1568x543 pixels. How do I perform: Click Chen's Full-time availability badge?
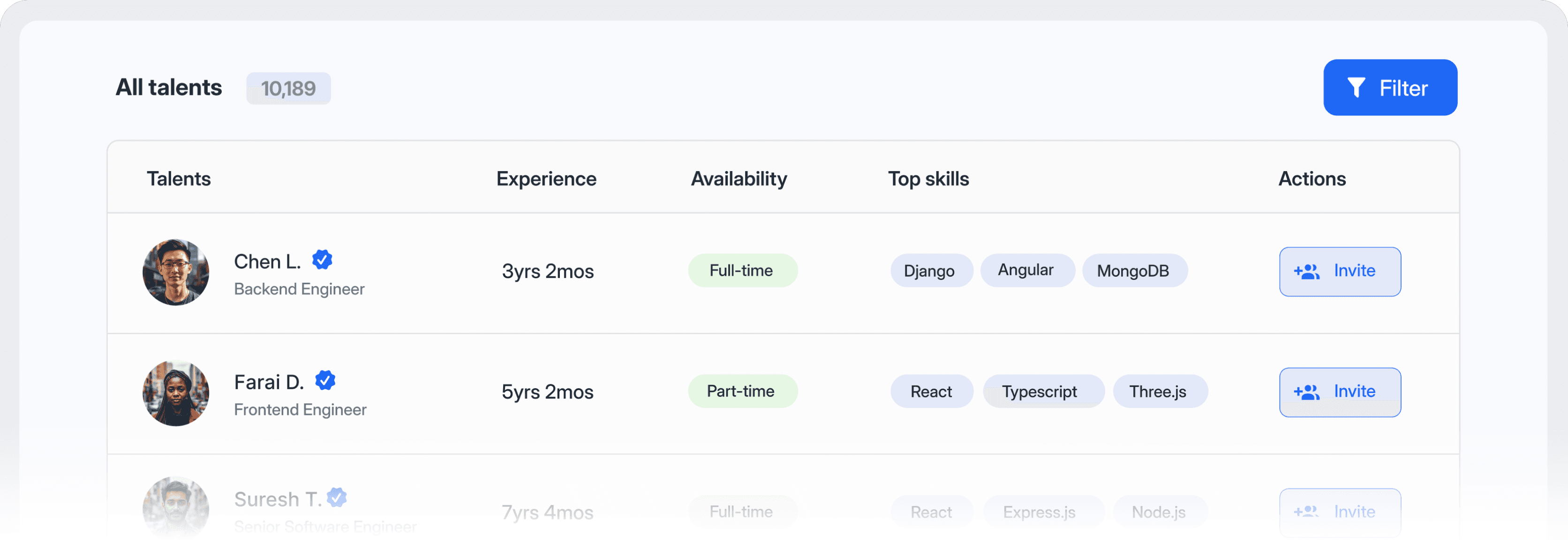[x=741, y=270]
